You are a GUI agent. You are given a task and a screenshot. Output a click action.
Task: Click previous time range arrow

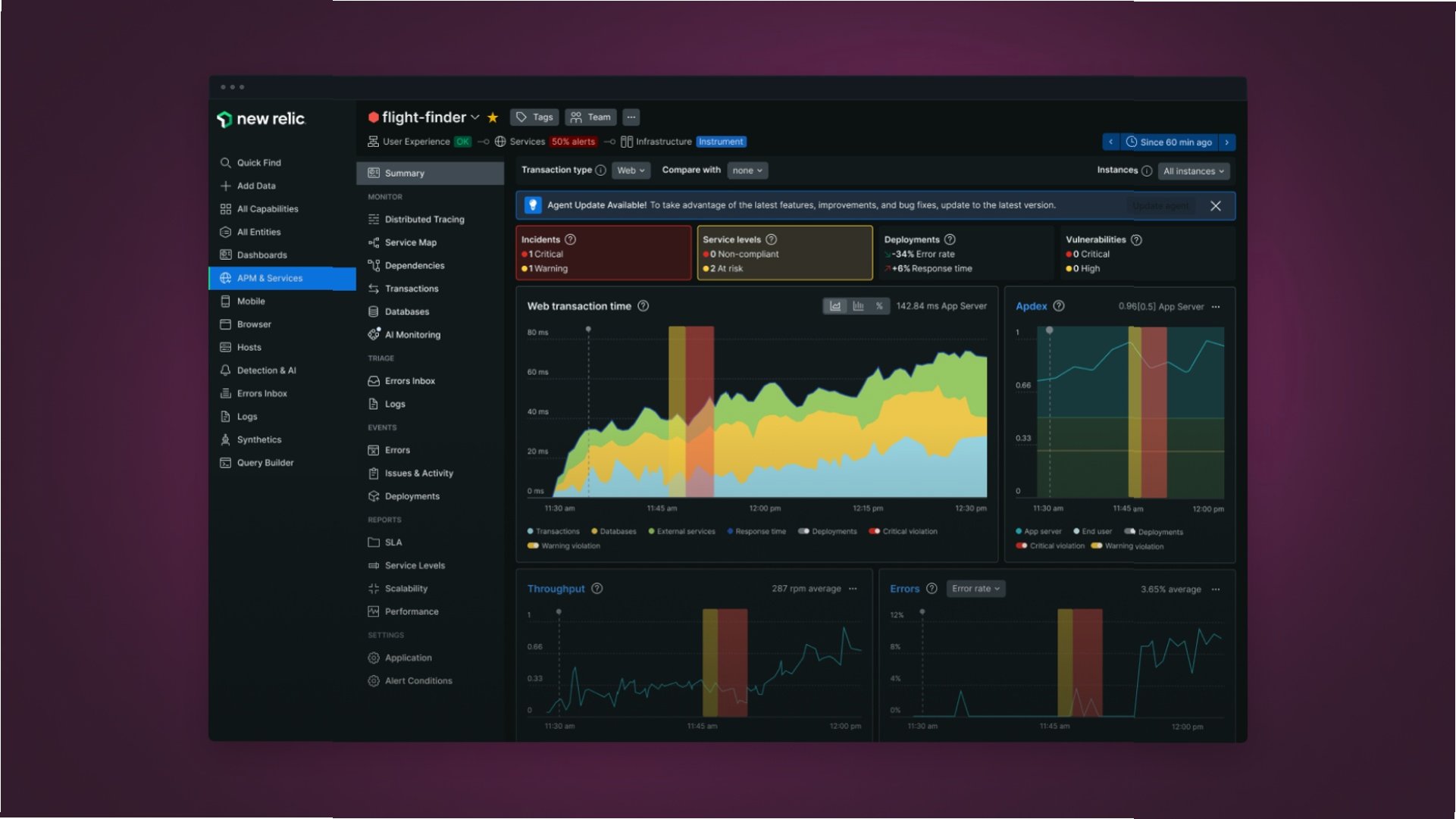pyautogui.click(x=1111, y=142)
